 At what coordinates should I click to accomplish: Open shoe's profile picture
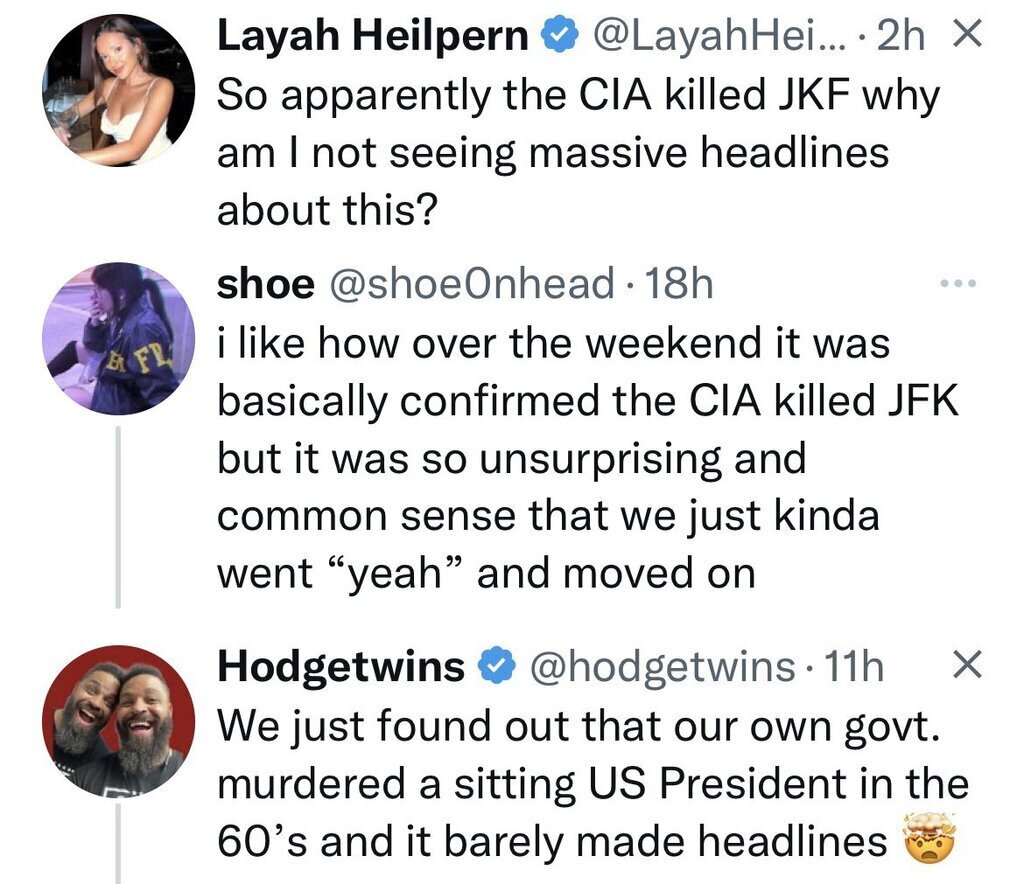pyautogui.click(x=119, y=339)
